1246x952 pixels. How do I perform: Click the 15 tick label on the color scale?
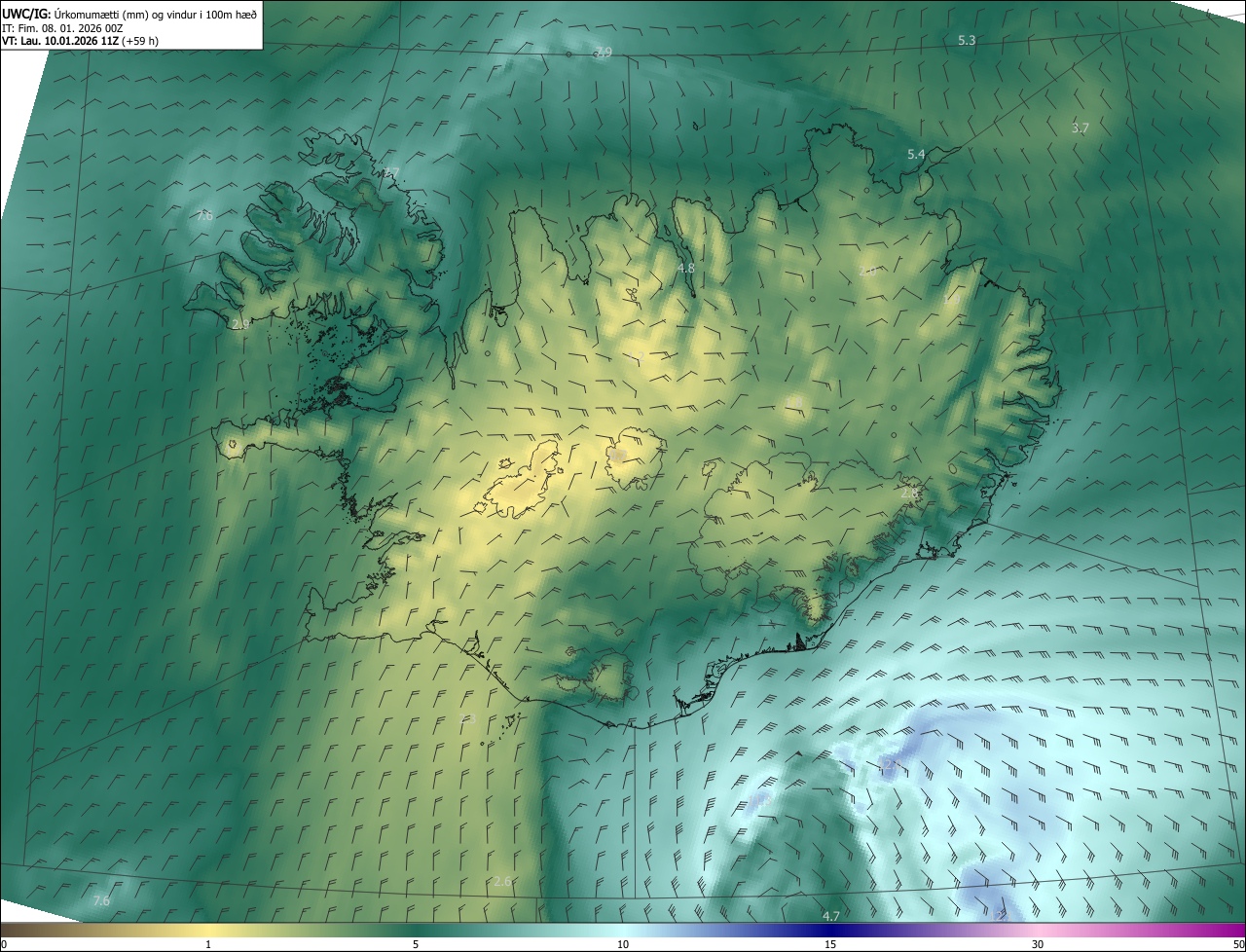(830, 944)
